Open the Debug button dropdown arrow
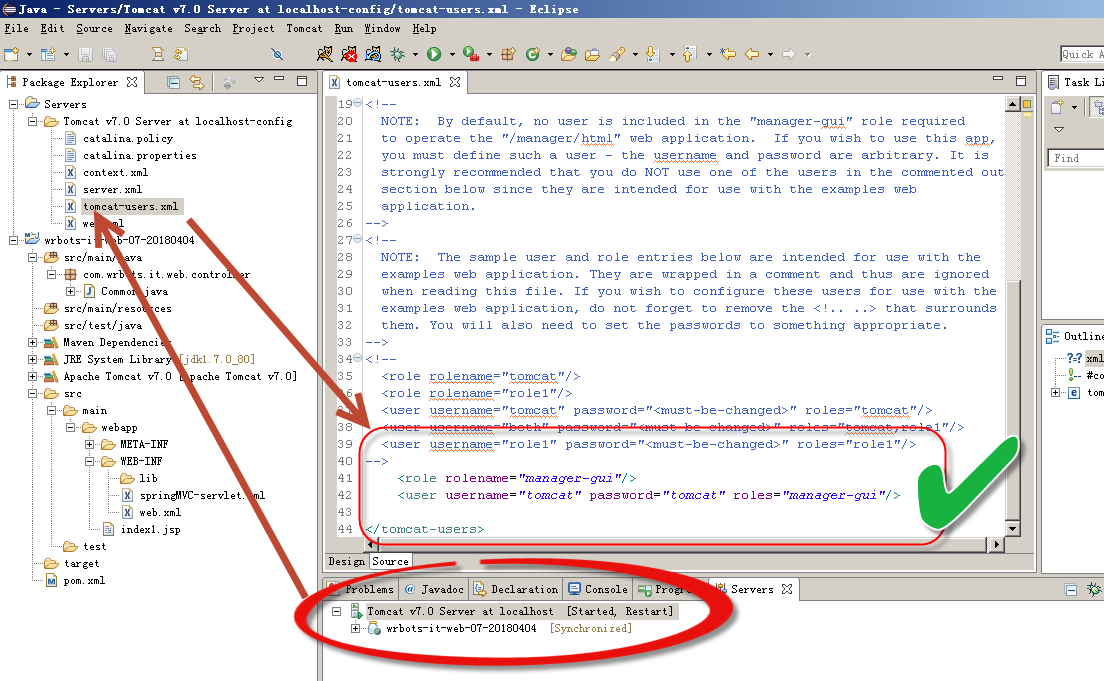 tap(415, 54)
